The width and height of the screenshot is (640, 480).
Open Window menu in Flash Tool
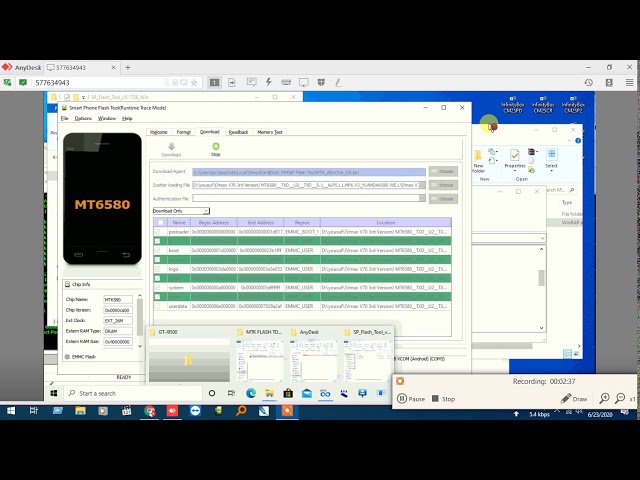click(x=107, y=118)
